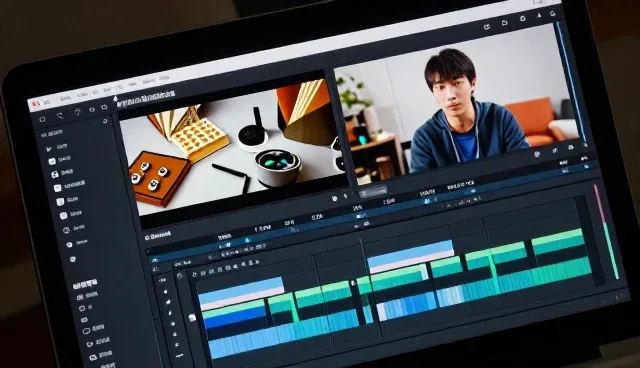The height and width of the screenshot is (368, 640).
Task: Click the camera icon in the lower sidebar section
Action: coord(80,297)
